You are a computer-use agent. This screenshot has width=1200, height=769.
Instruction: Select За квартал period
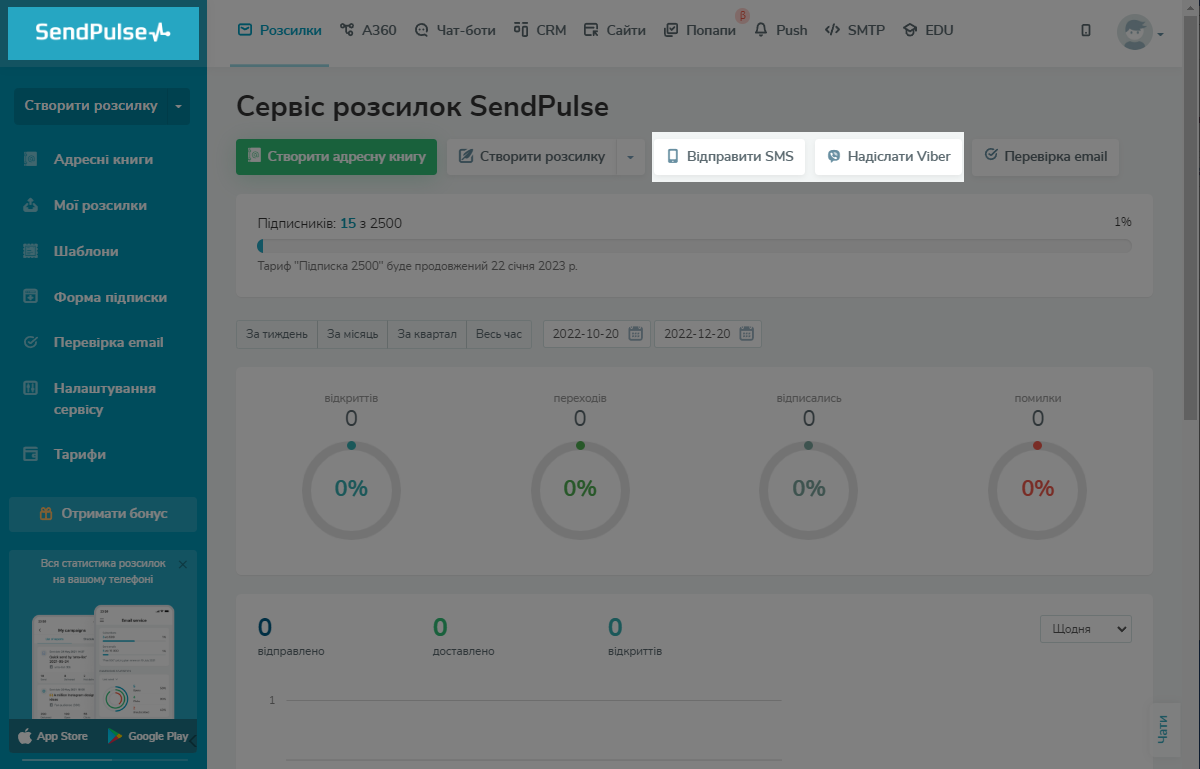click(x=427, y=334)
